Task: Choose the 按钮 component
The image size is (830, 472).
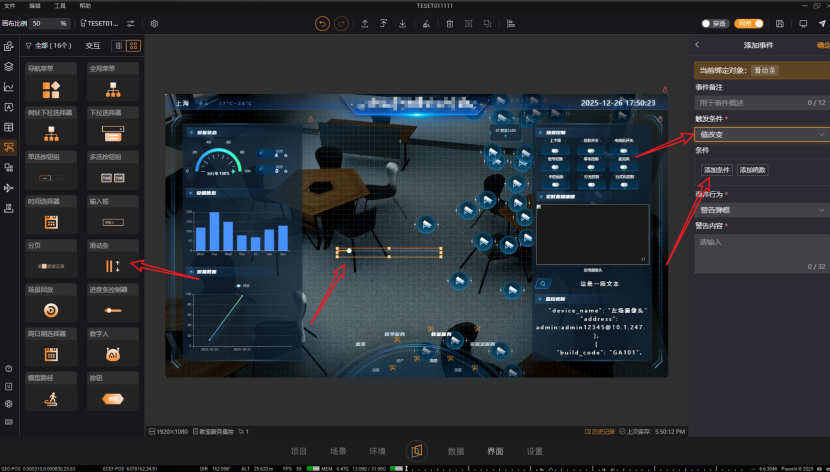Action: [113, 392]
